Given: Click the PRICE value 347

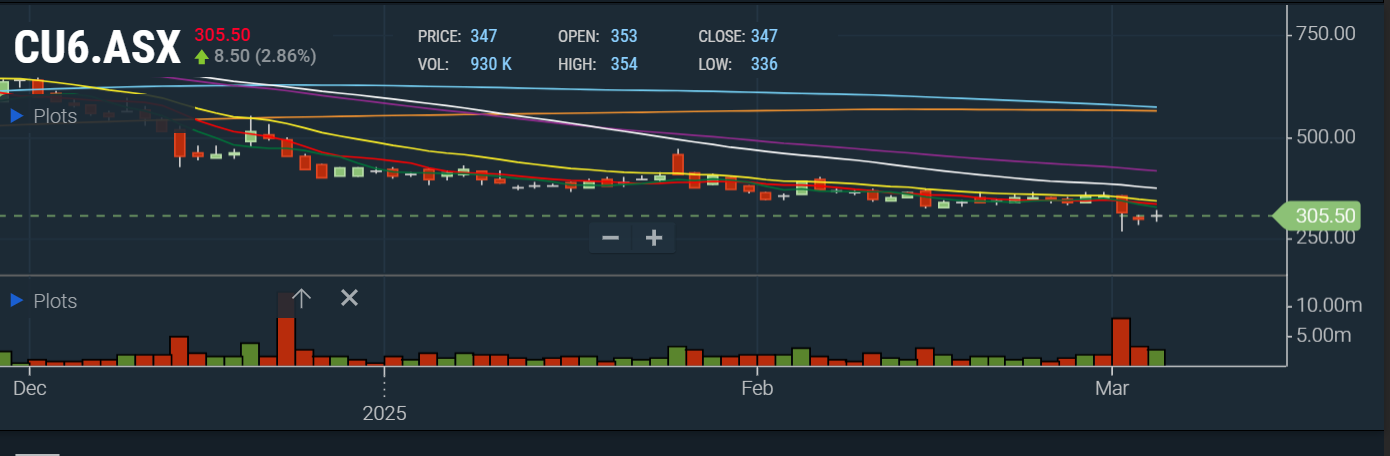Looking at the screenshot, I should (483, 36).
